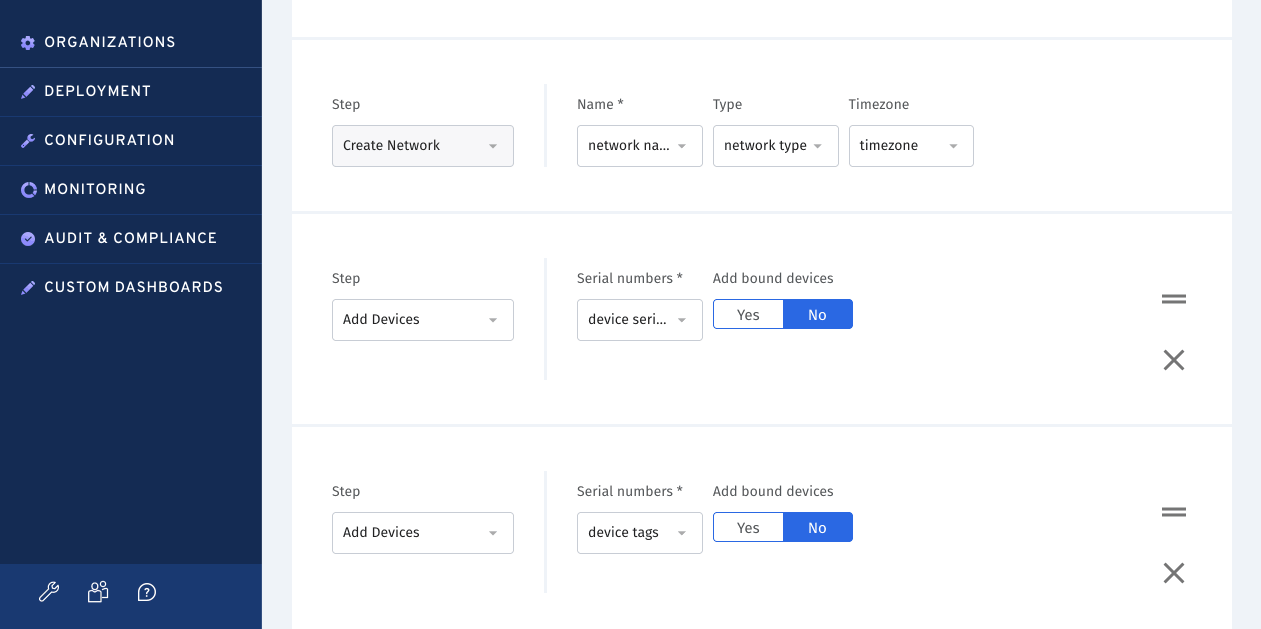This screenshot has width=1261, height=629.
Task: Click the checkmark icon beside AUDIT & COMPLIANCE
Action: coord(28,238)
